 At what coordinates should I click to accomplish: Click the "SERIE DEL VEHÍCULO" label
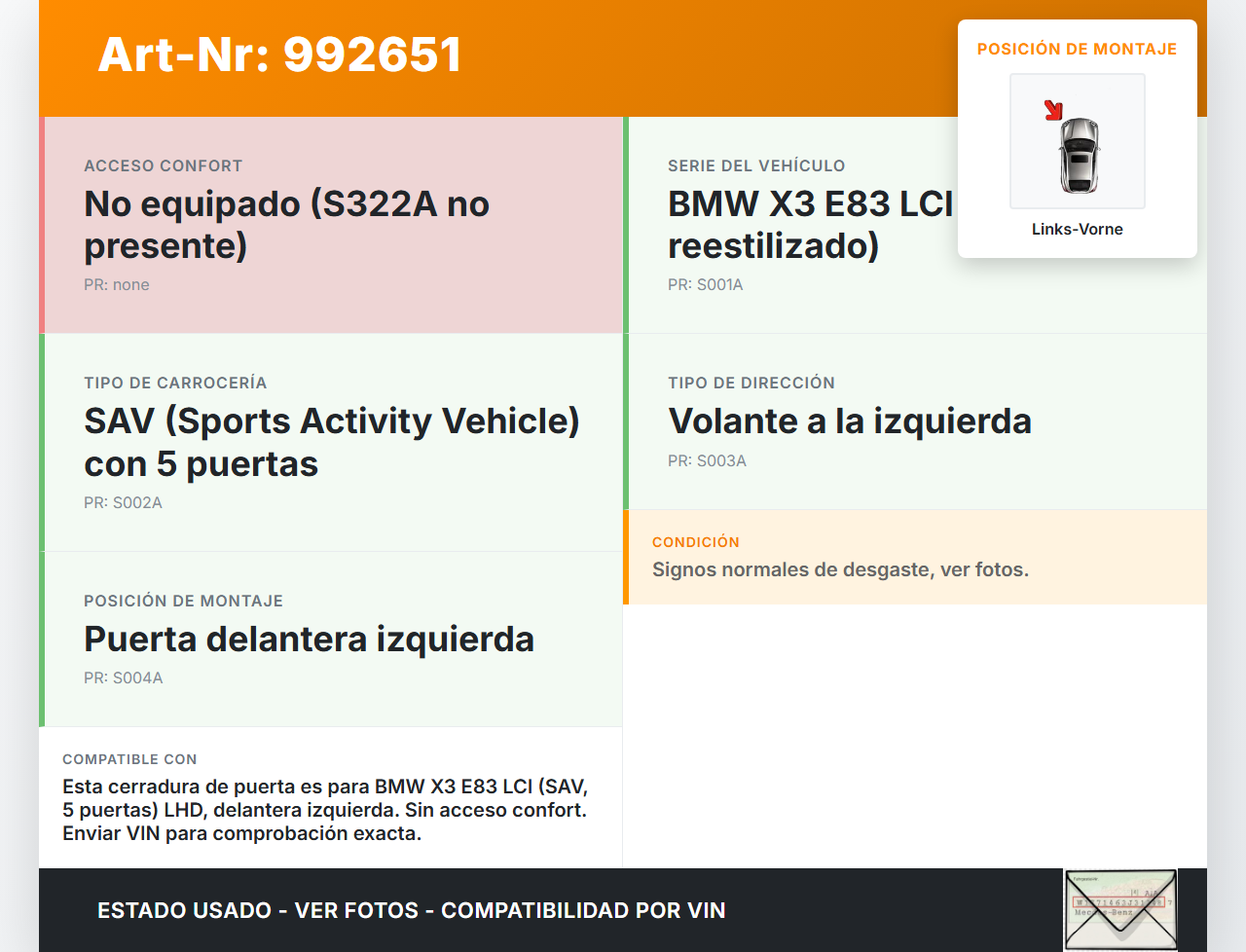(756, 165)
